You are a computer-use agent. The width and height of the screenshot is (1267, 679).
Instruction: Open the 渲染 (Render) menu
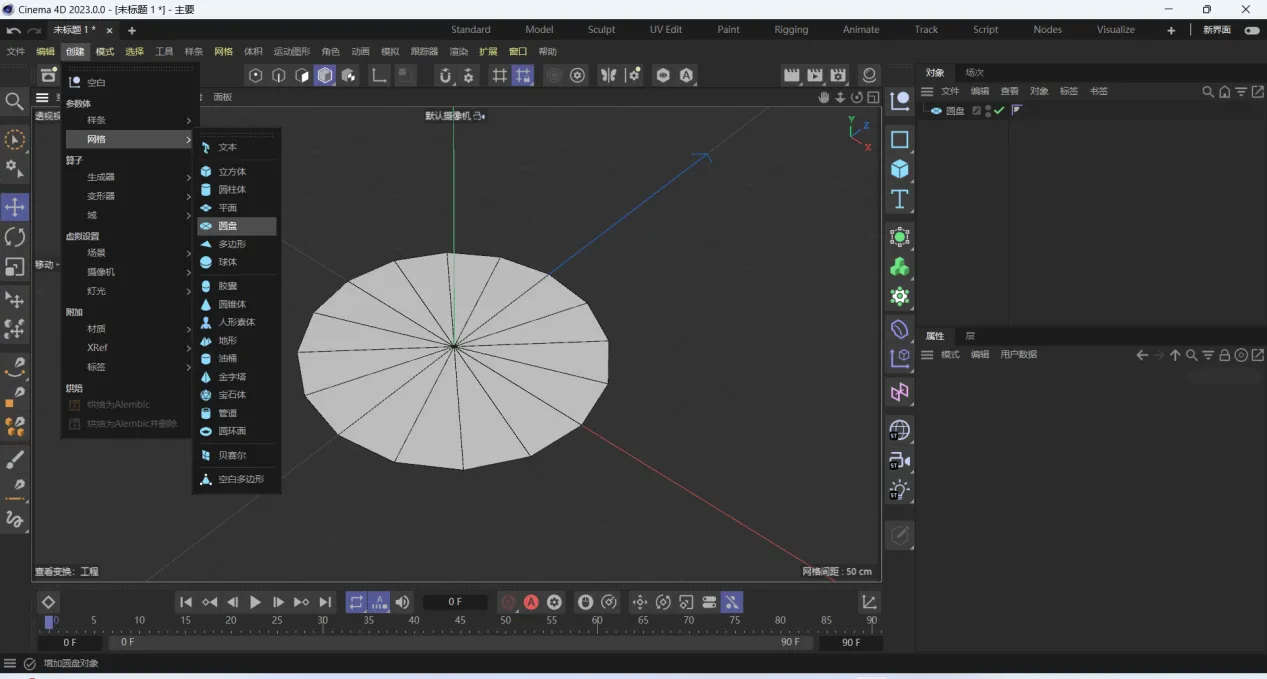point(458,51)
